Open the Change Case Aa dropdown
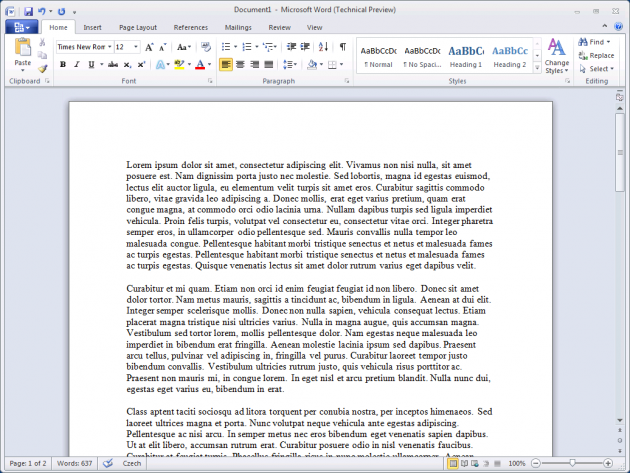This screenshot has height=473, width=630. [x=184, y=47]
